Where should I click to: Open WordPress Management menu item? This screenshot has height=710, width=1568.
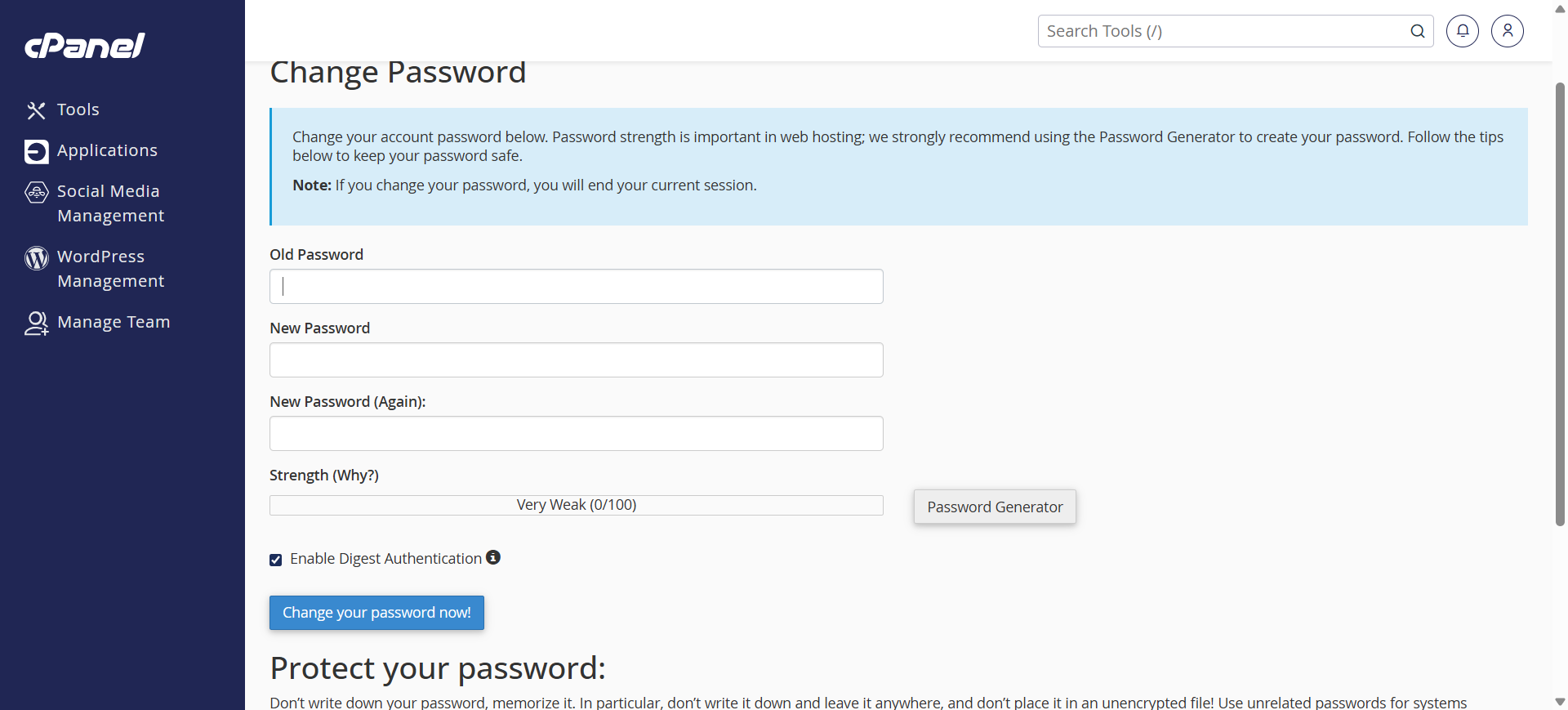click(111, 269)
